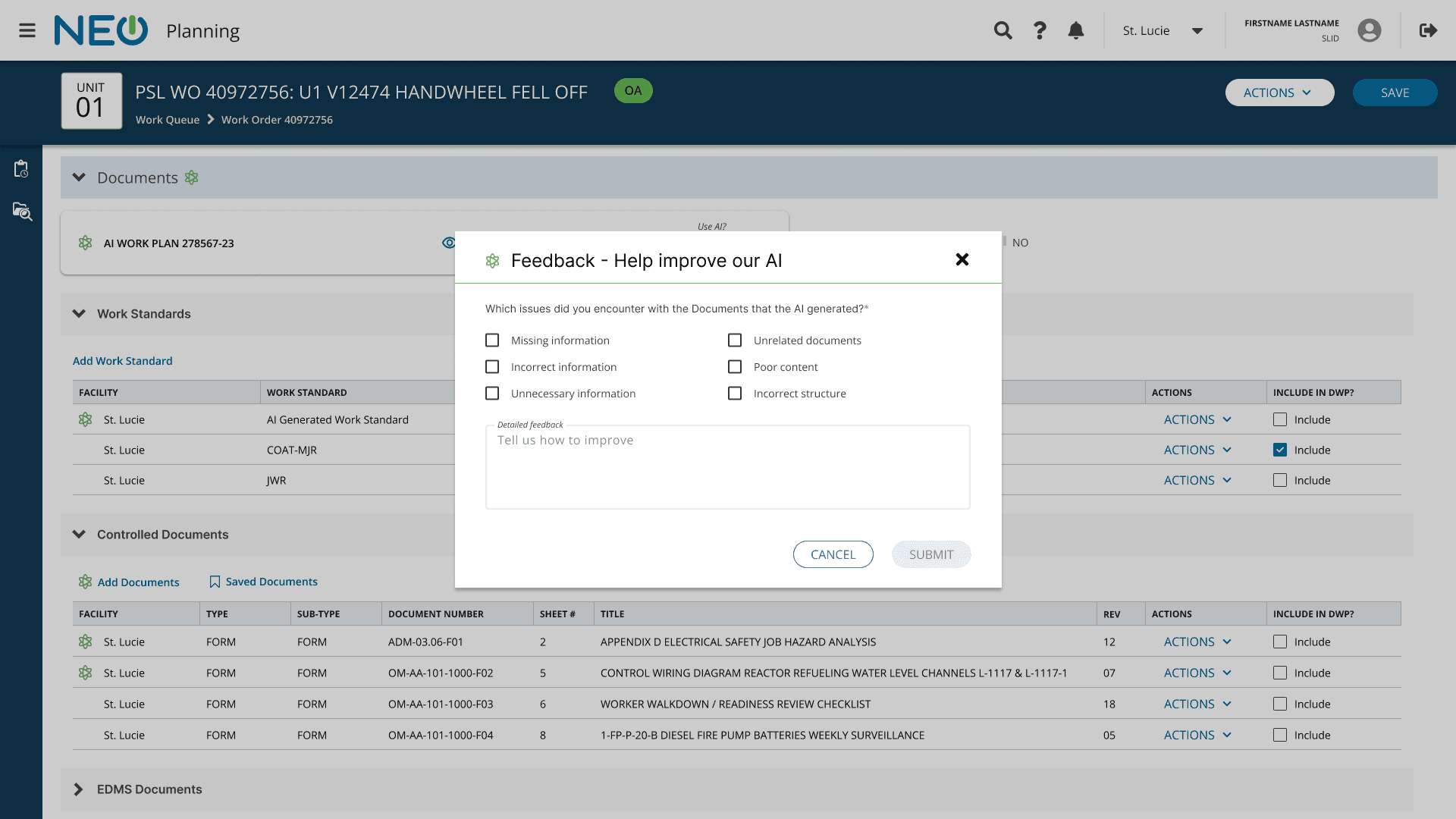Tick the Incorrect structure checkbox
Screen dimensions: 1456x819
click(735, 394)
